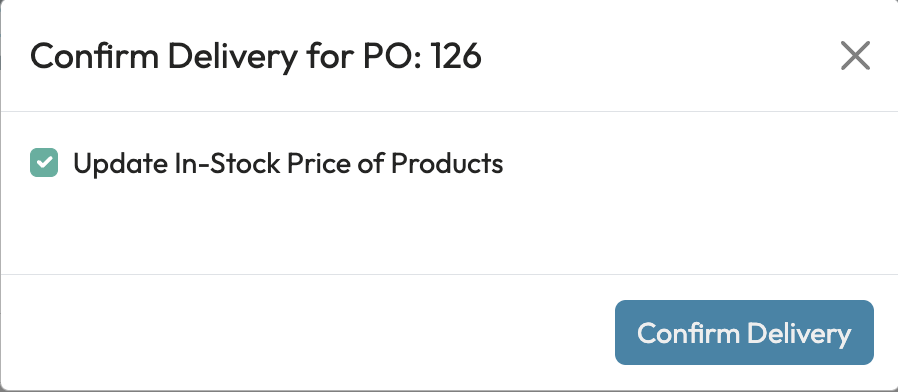Toggle the green checkmark box
The height and width of the screenshot is (392, 898).
pos(44,163)
